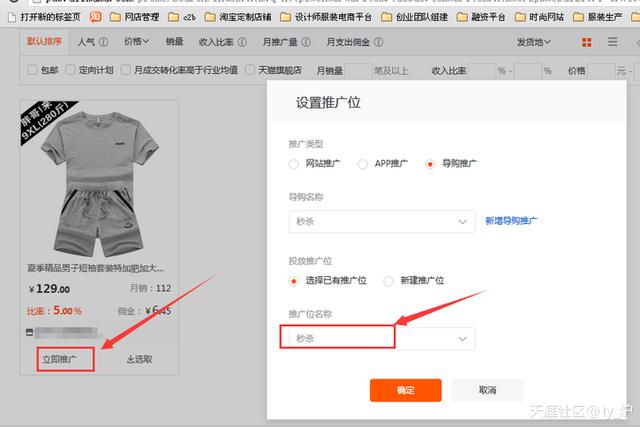The image size is (640, 427).
Task: Expand the 发货地 dropdown
Action: (x=533, y=42)
